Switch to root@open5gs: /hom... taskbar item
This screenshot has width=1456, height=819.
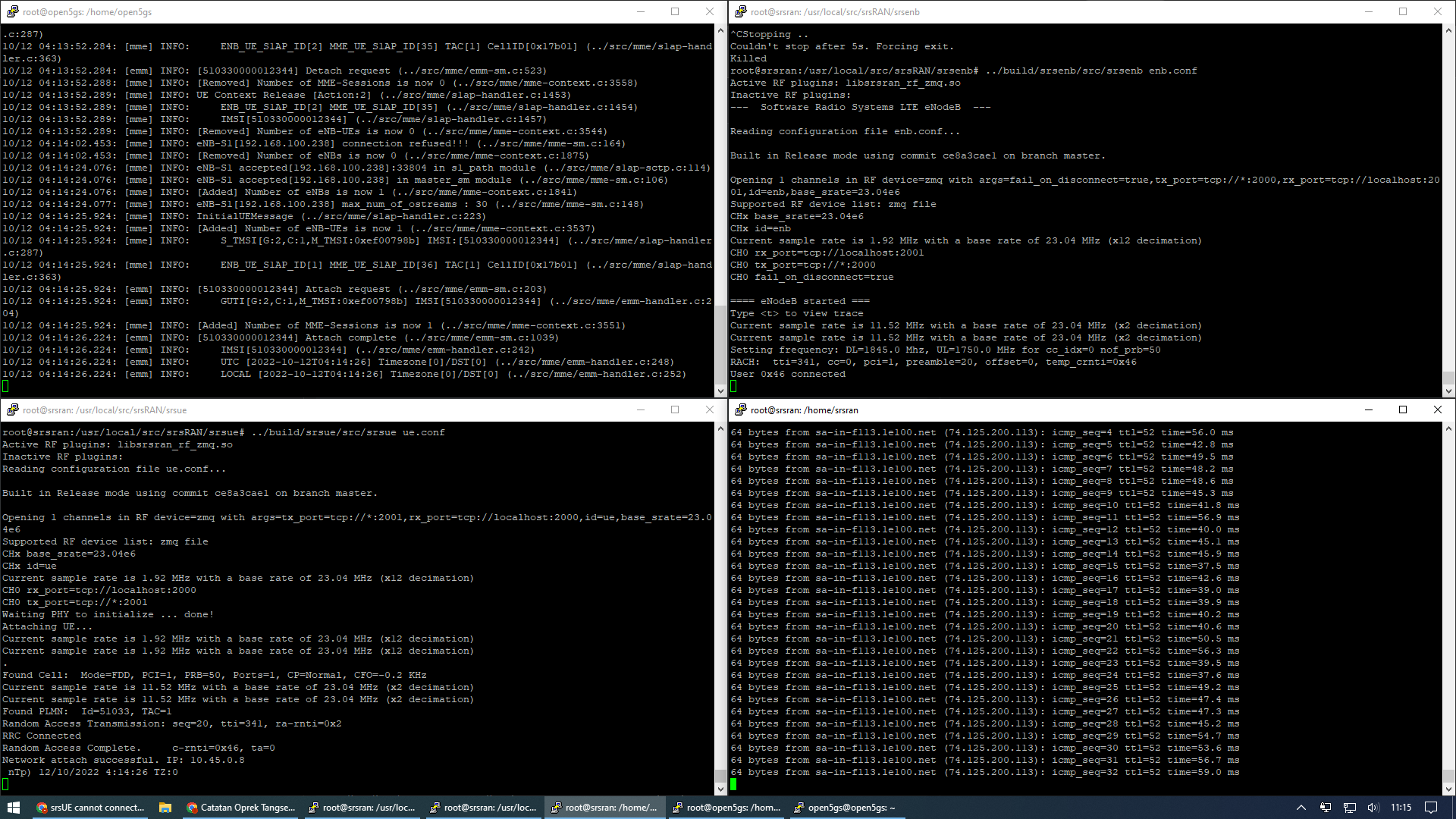[x=726, y=808]
